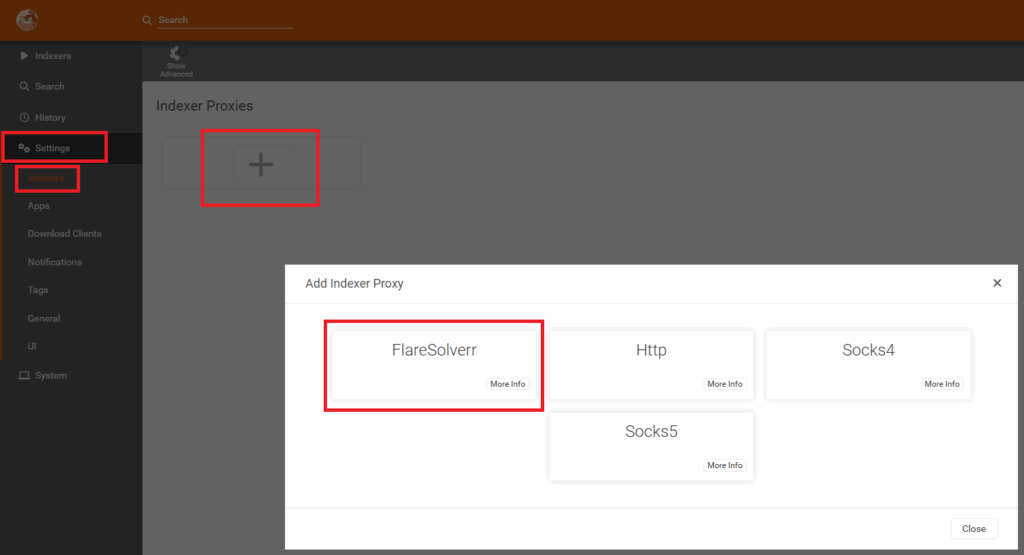
Task: Focus the top Search input field
Action: pos(225,20)
